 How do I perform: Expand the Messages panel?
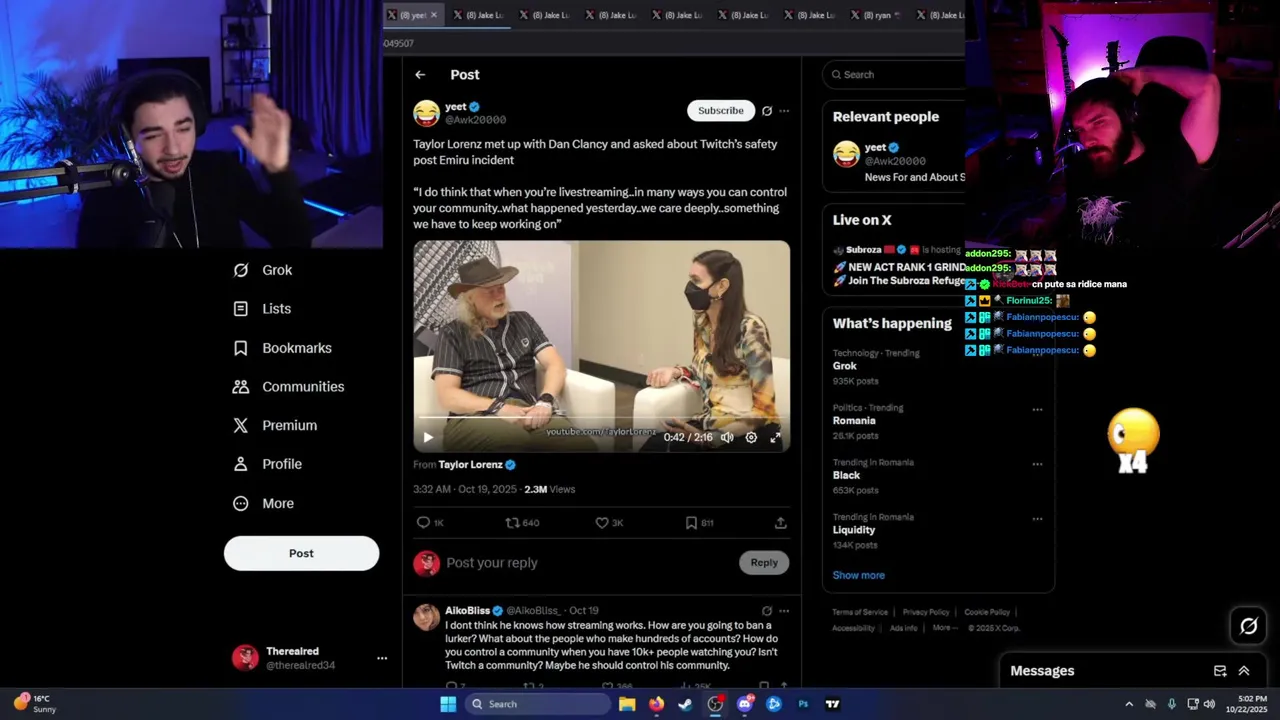[1244, 671]
